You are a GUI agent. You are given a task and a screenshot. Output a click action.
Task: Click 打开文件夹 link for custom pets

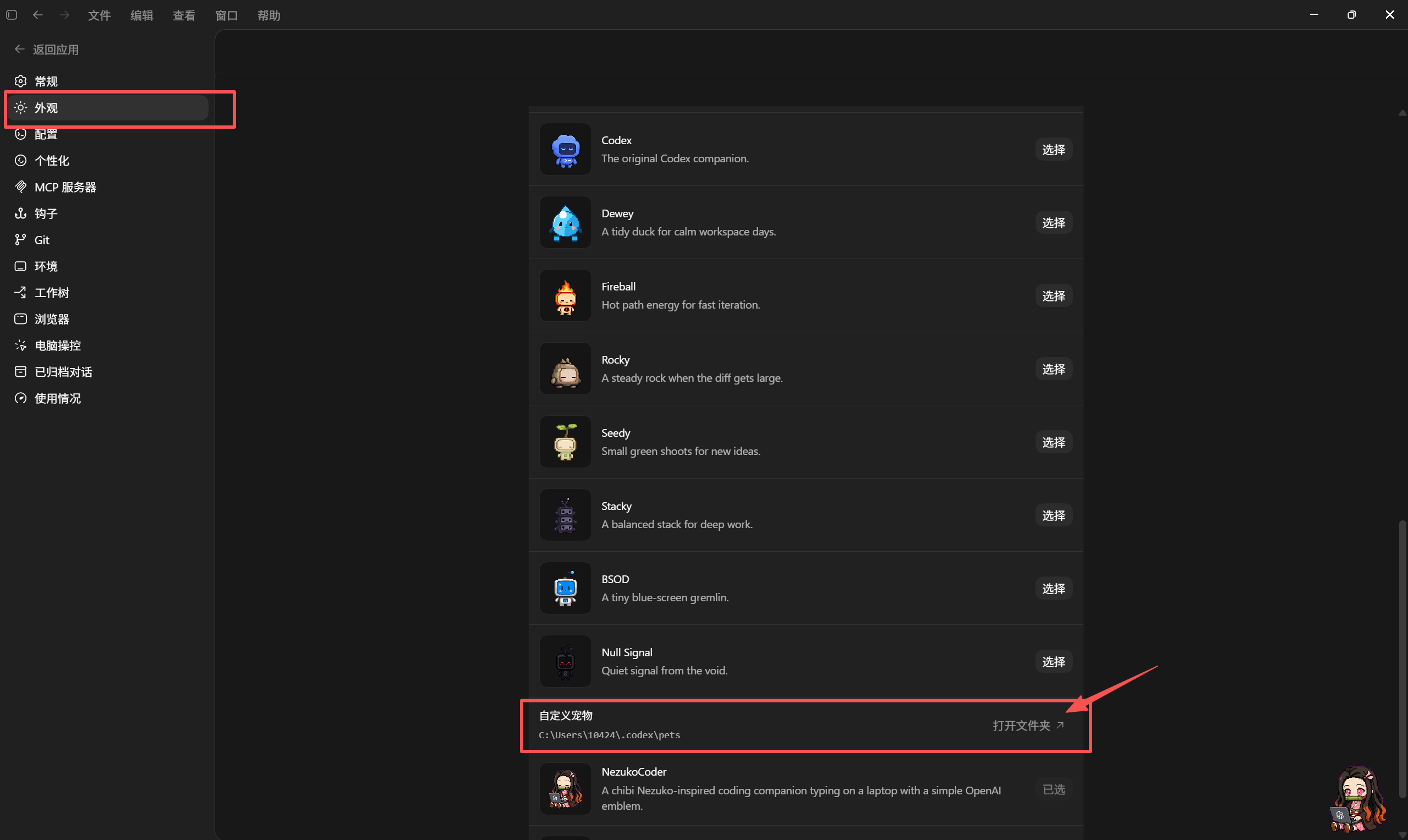coord(1028,725)
